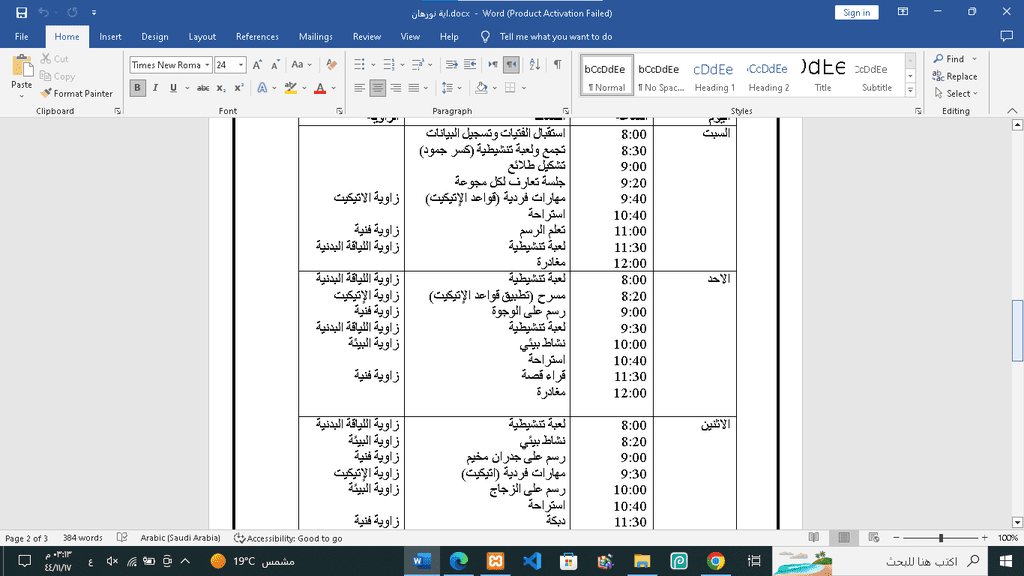
Task: Open Find in Editing group
Action: [x=949, y=59]
